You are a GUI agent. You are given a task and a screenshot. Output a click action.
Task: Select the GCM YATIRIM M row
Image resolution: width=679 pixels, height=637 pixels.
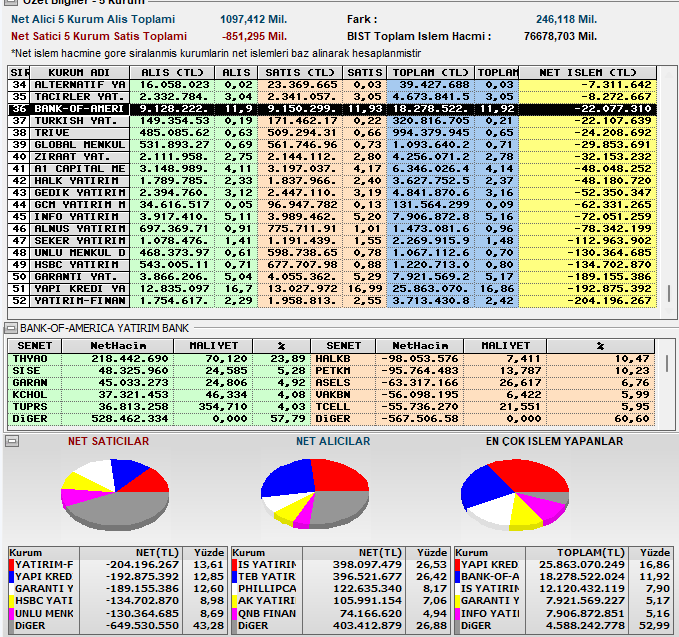(x=332, y=204)
